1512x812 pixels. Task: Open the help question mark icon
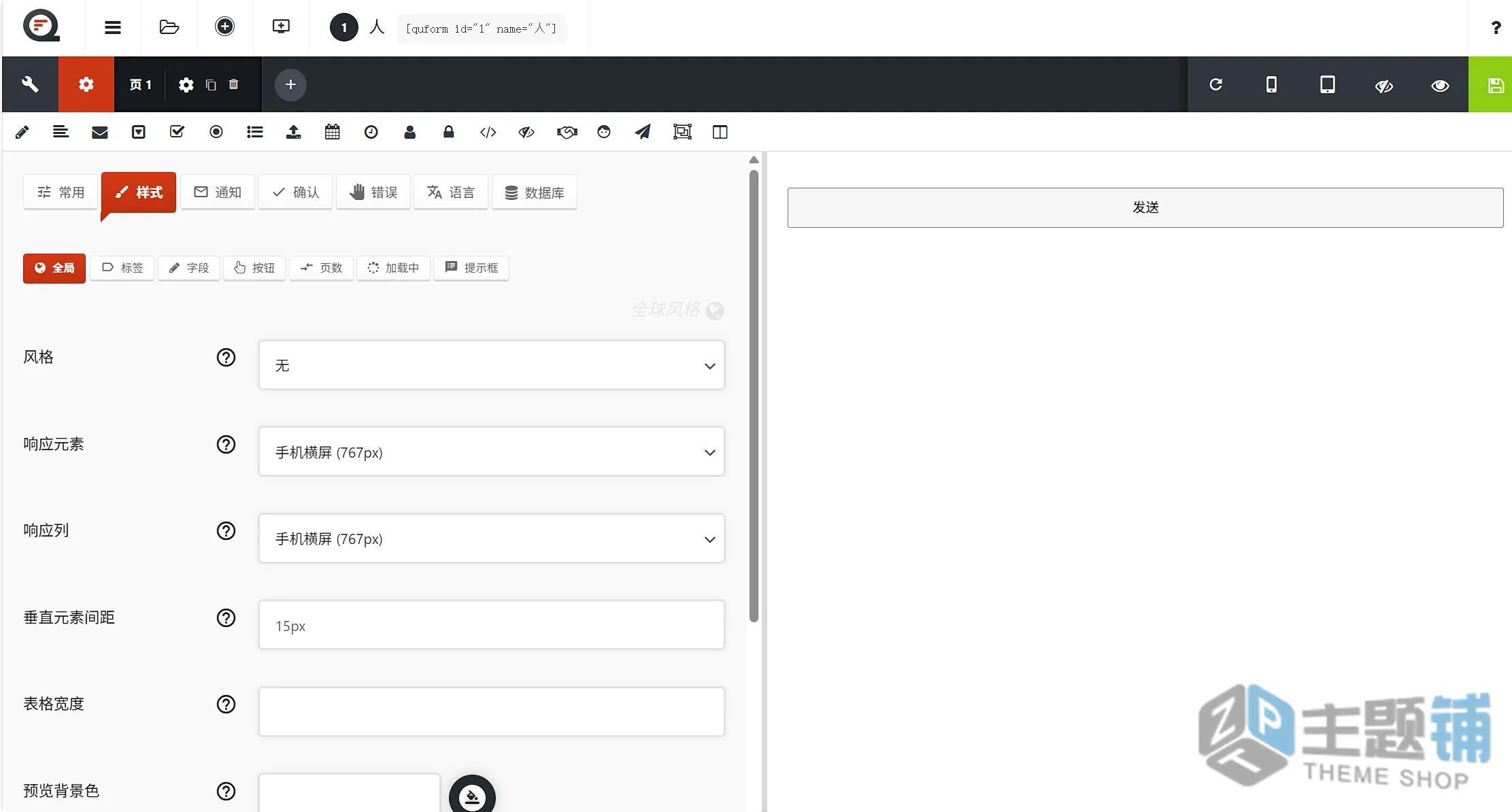1496,28
